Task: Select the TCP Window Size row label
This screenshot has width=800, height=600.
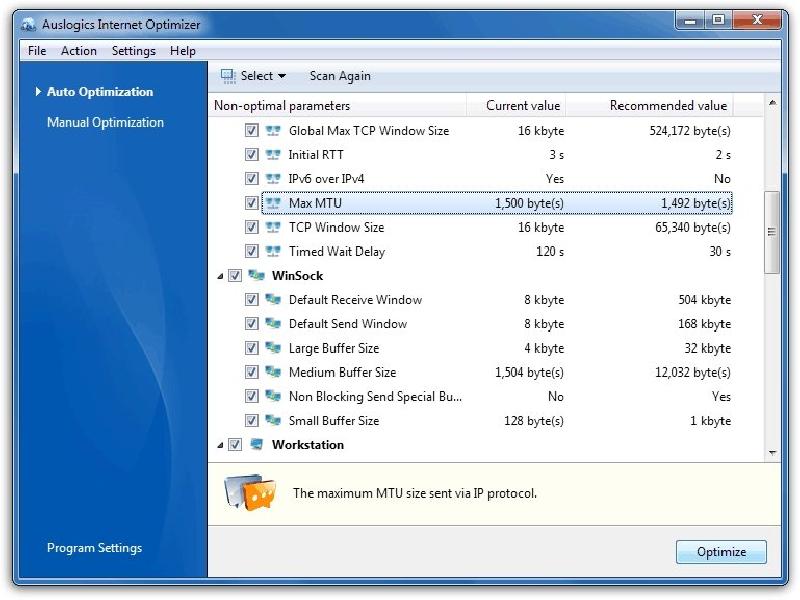Action: (x=336, y=227)
